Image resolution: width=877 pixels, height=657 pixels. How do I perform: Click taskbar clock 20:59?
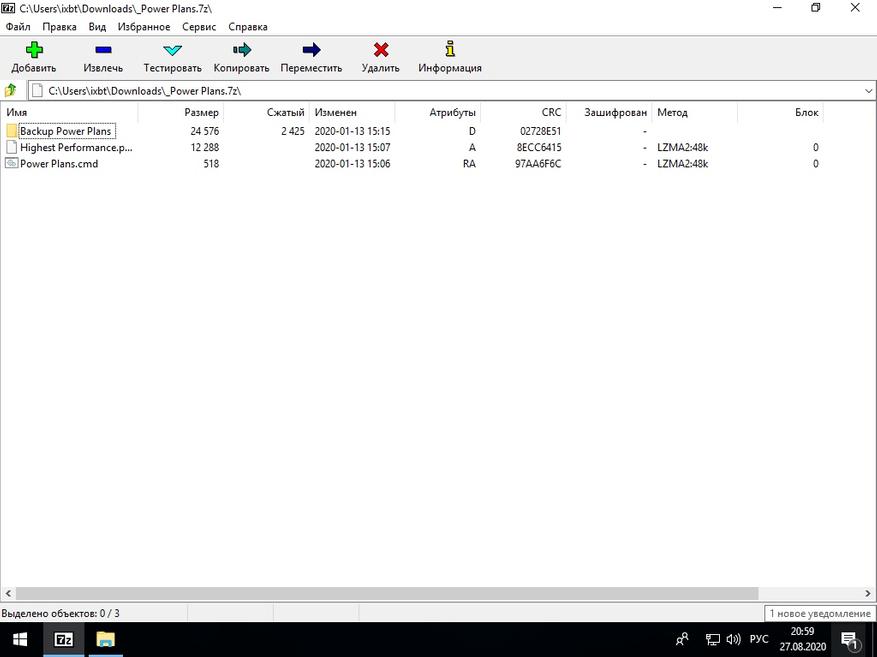coord(803,631)
